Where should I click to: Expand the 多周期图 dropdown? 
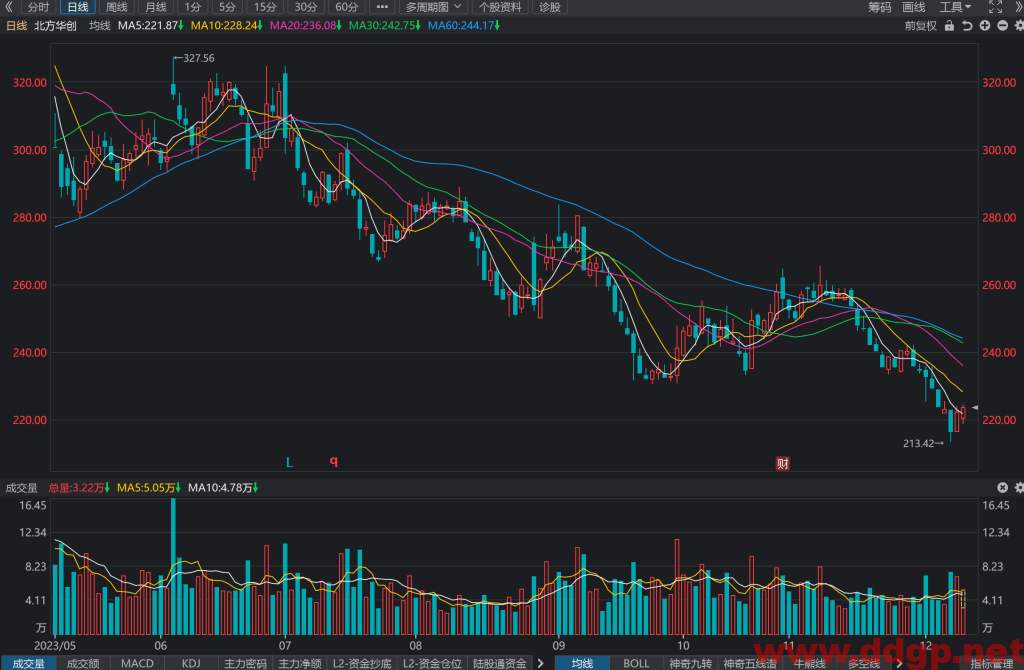tap(433, 7)
